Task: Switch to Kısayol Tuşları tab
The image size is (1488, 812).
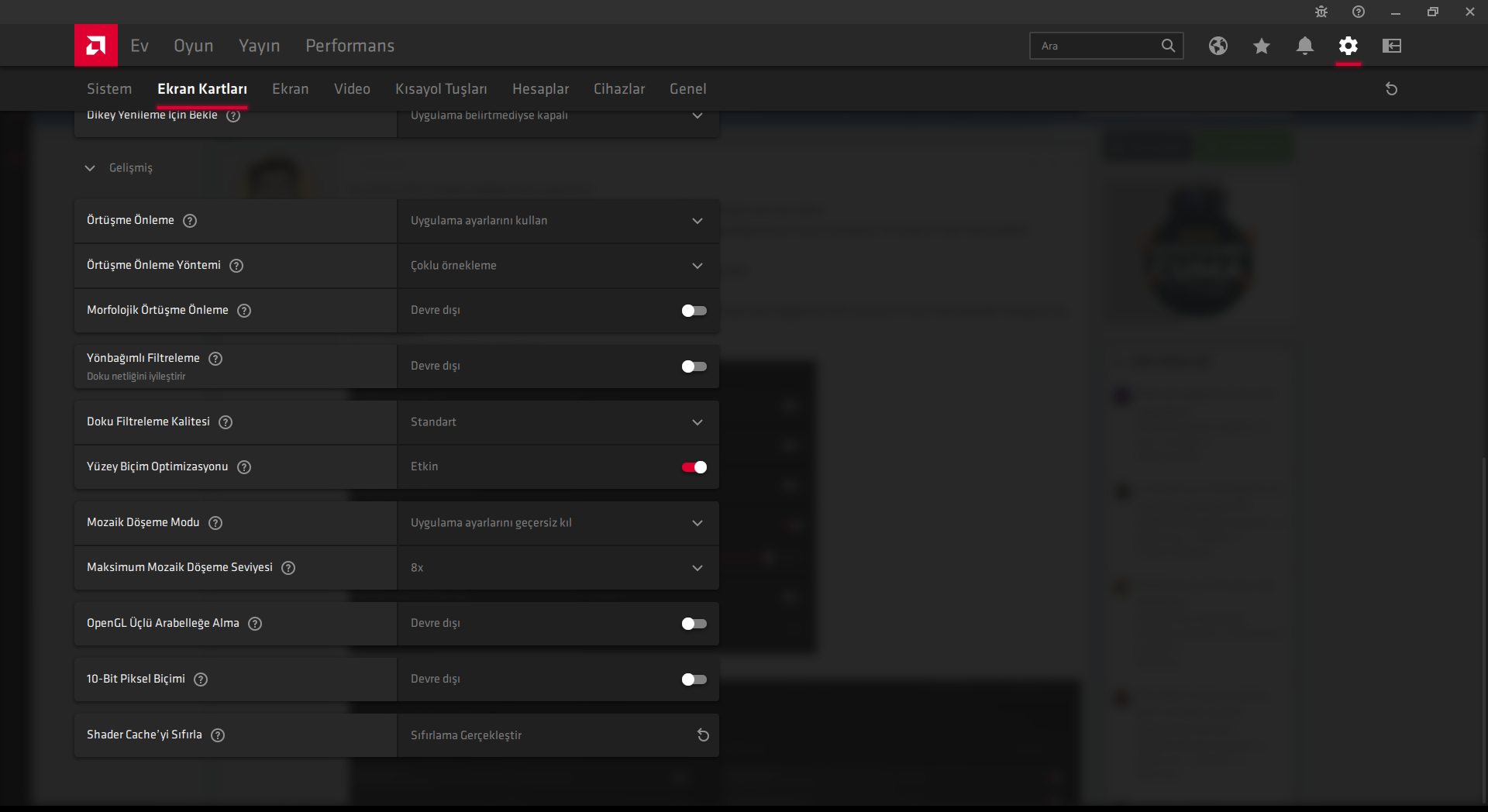Action: click(x=441, y=89)
